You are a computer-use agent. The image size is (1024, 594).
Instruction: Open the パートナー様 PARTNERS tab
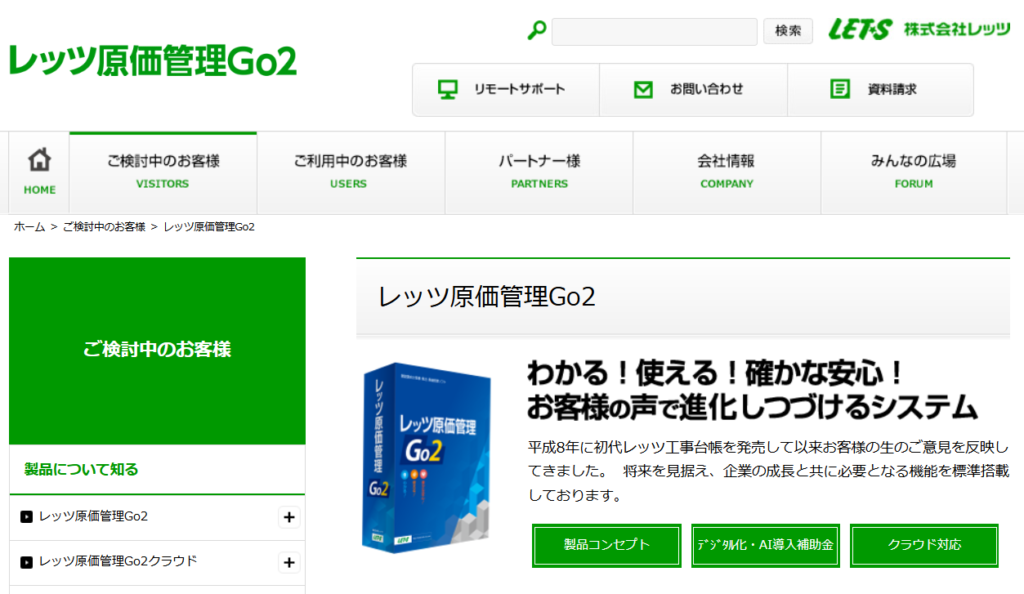[539, 172]
